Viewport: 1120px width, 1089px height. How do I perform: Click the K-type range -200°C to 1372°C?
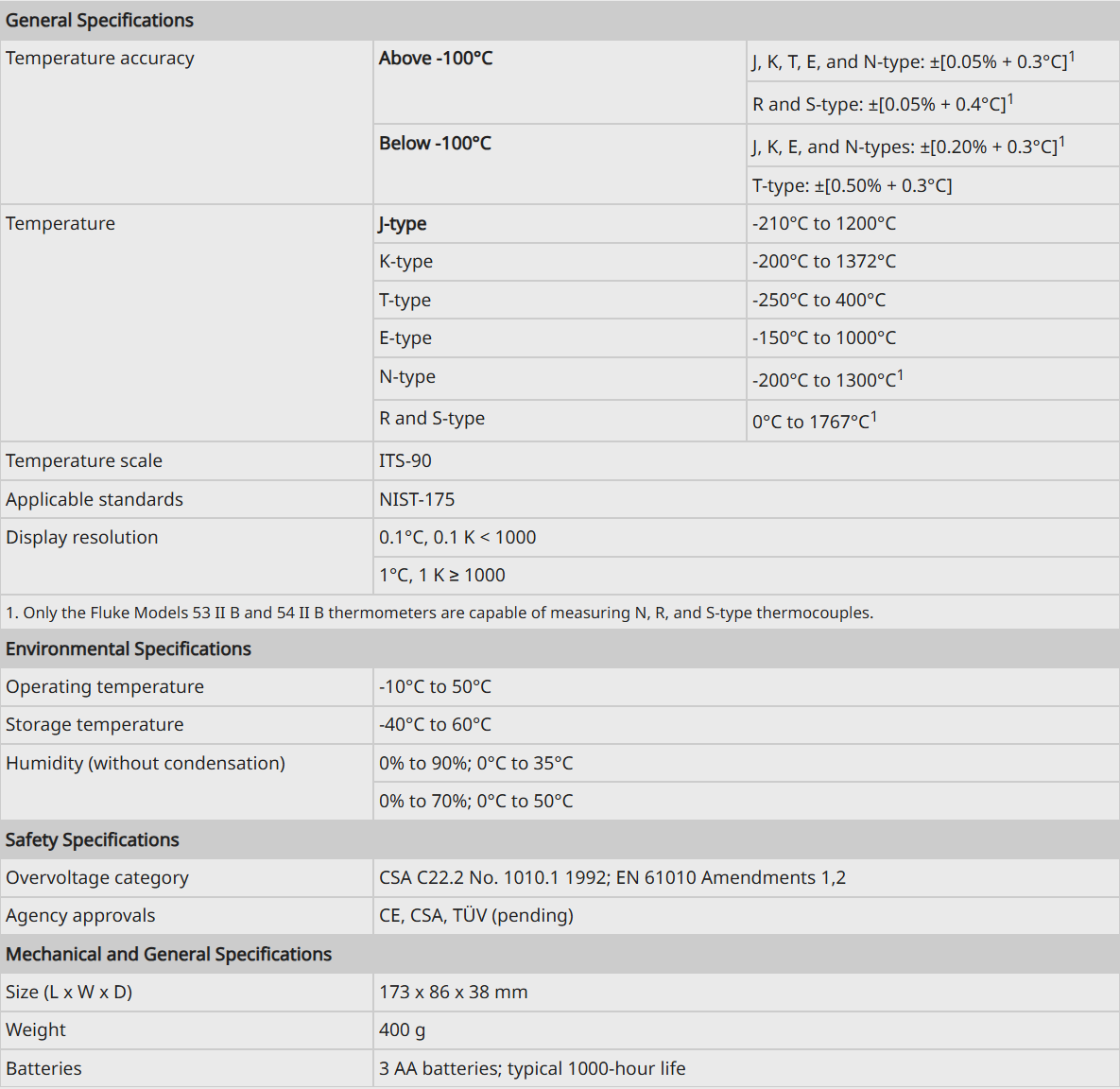pyautogui.click(x=823, y=262)
